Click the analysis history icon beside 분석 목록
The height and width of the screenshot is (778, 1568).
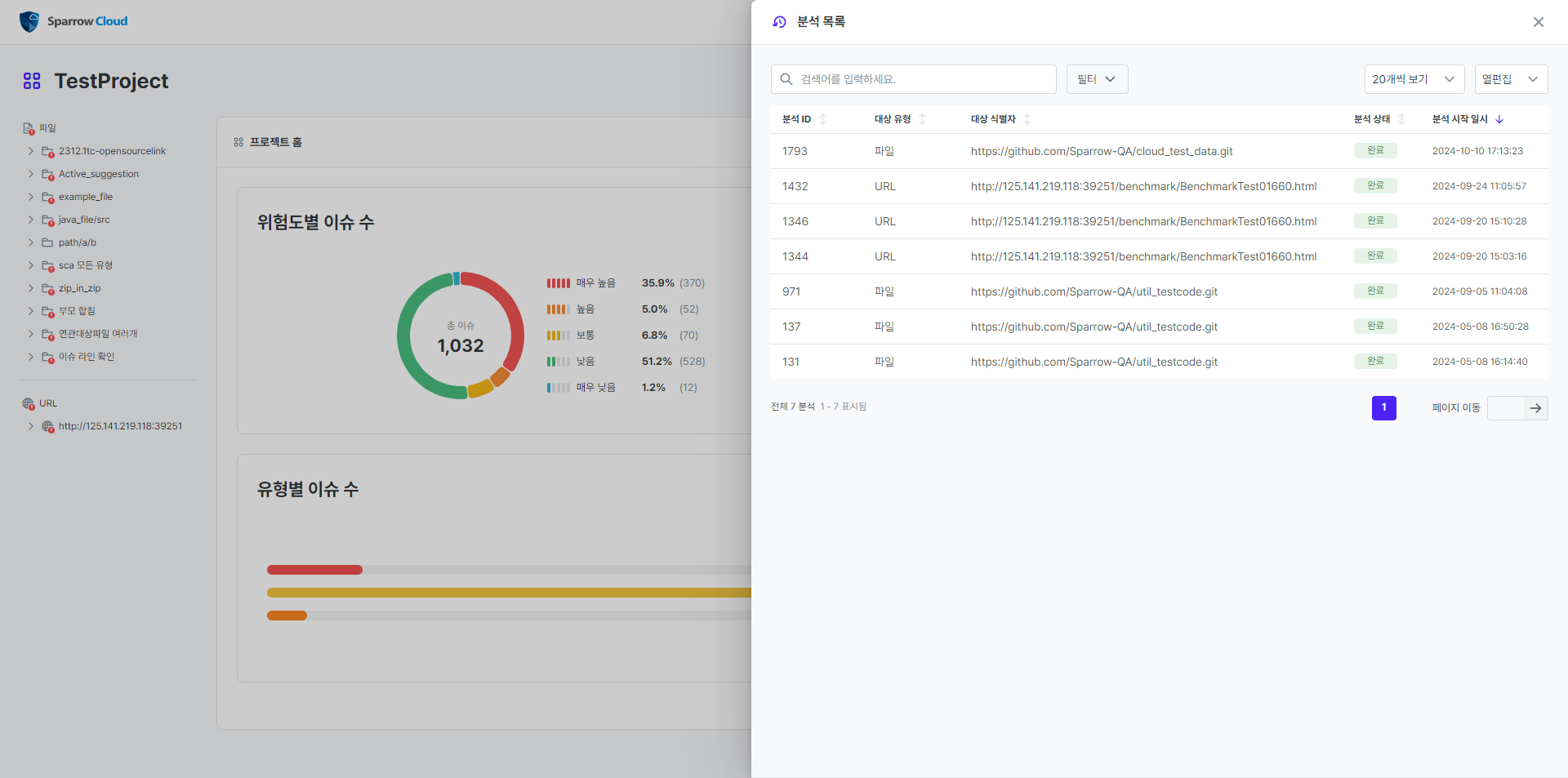coord(779,22)
